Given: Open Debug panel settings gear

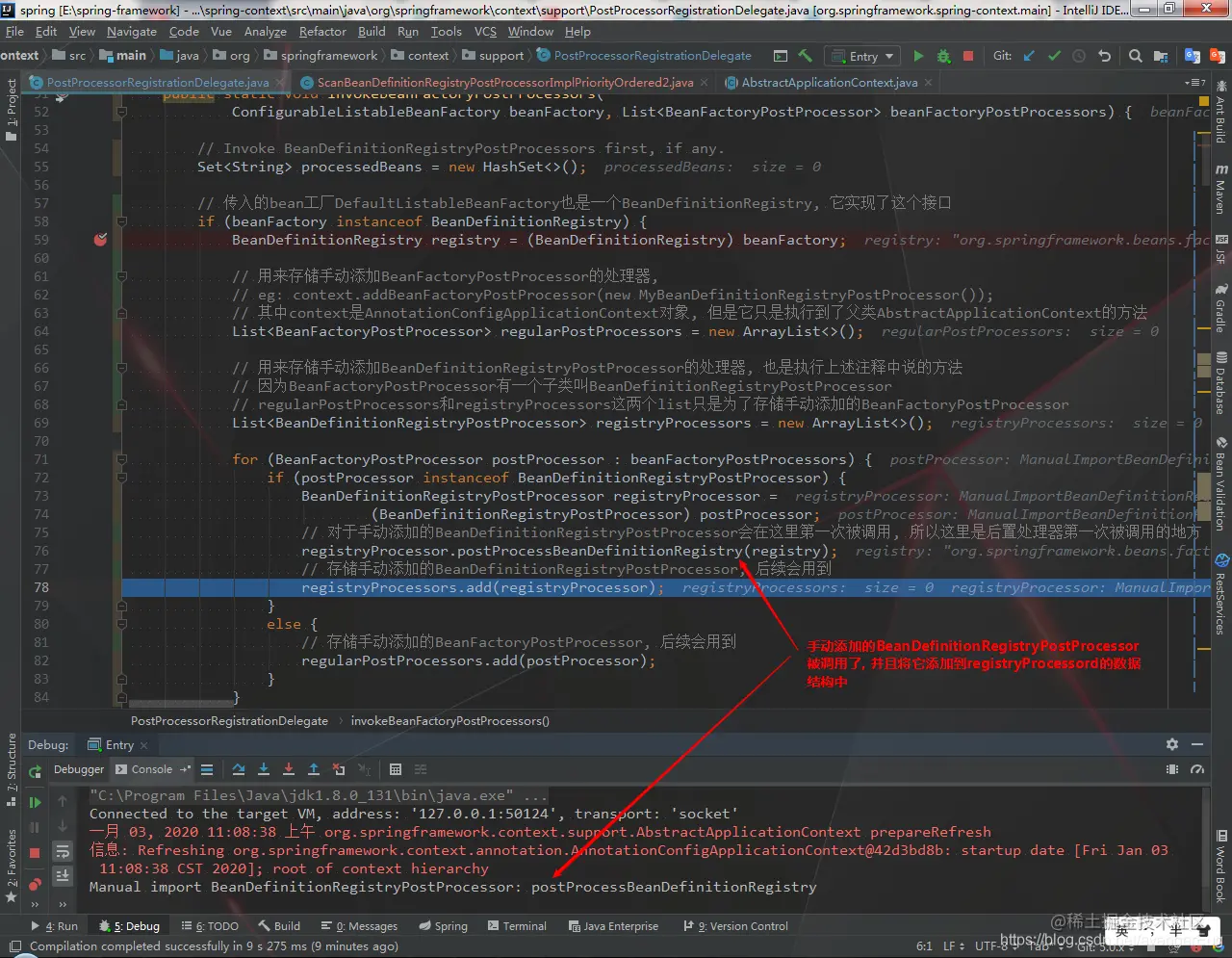Looking at the screenshot, I should point(1171,744).
